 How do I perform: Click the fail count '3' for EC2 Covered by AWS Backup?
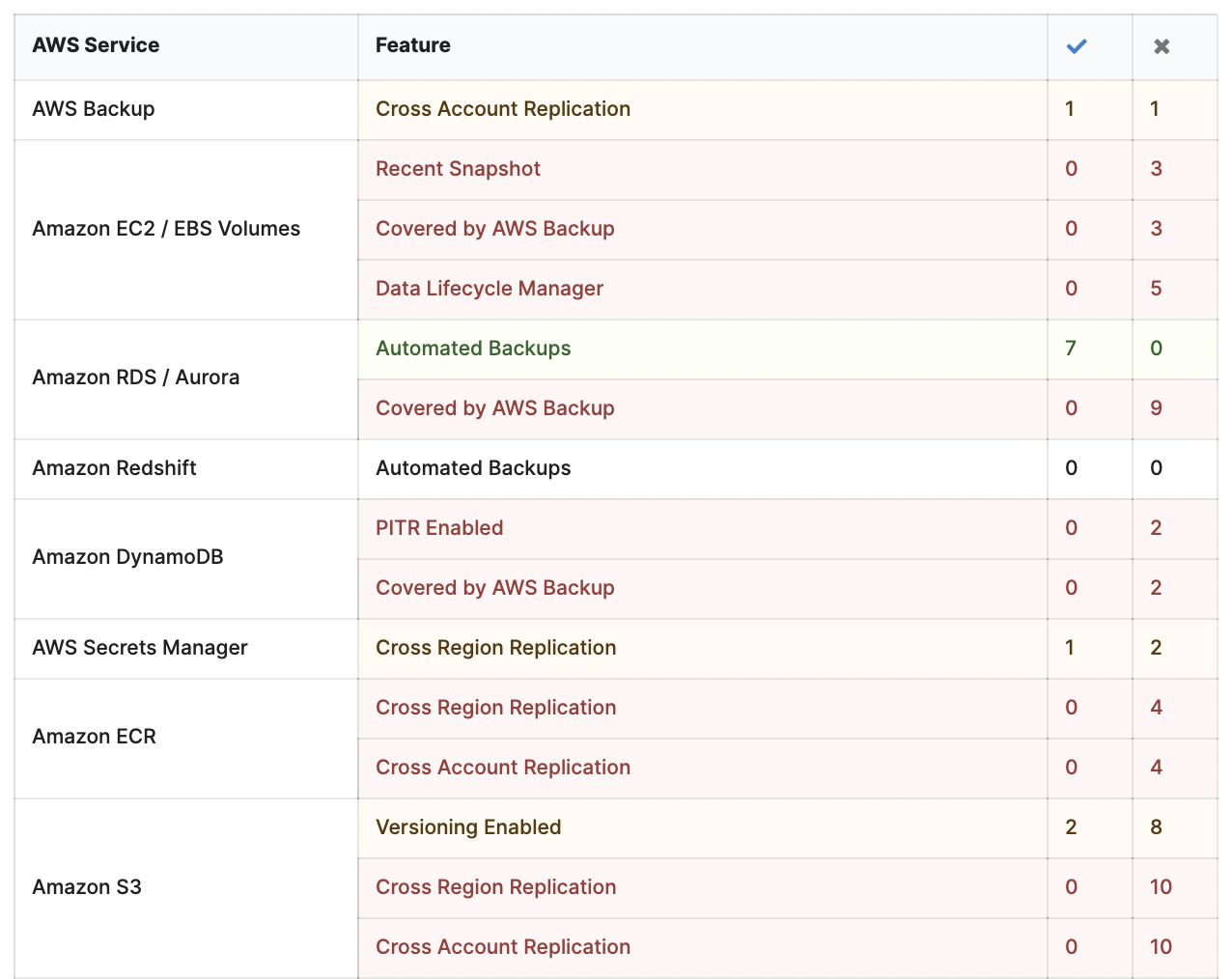point(1156,229)
